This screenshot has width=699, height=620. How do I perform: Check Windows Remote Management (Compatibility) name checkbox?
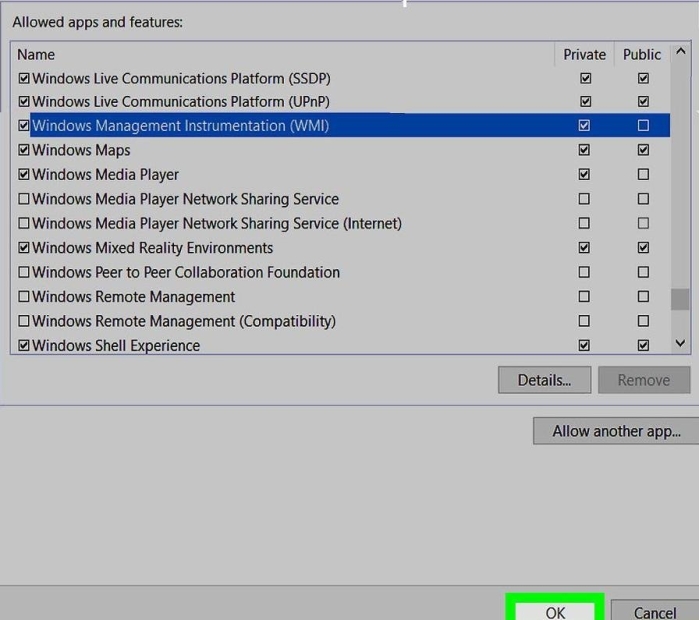[24, 321]
